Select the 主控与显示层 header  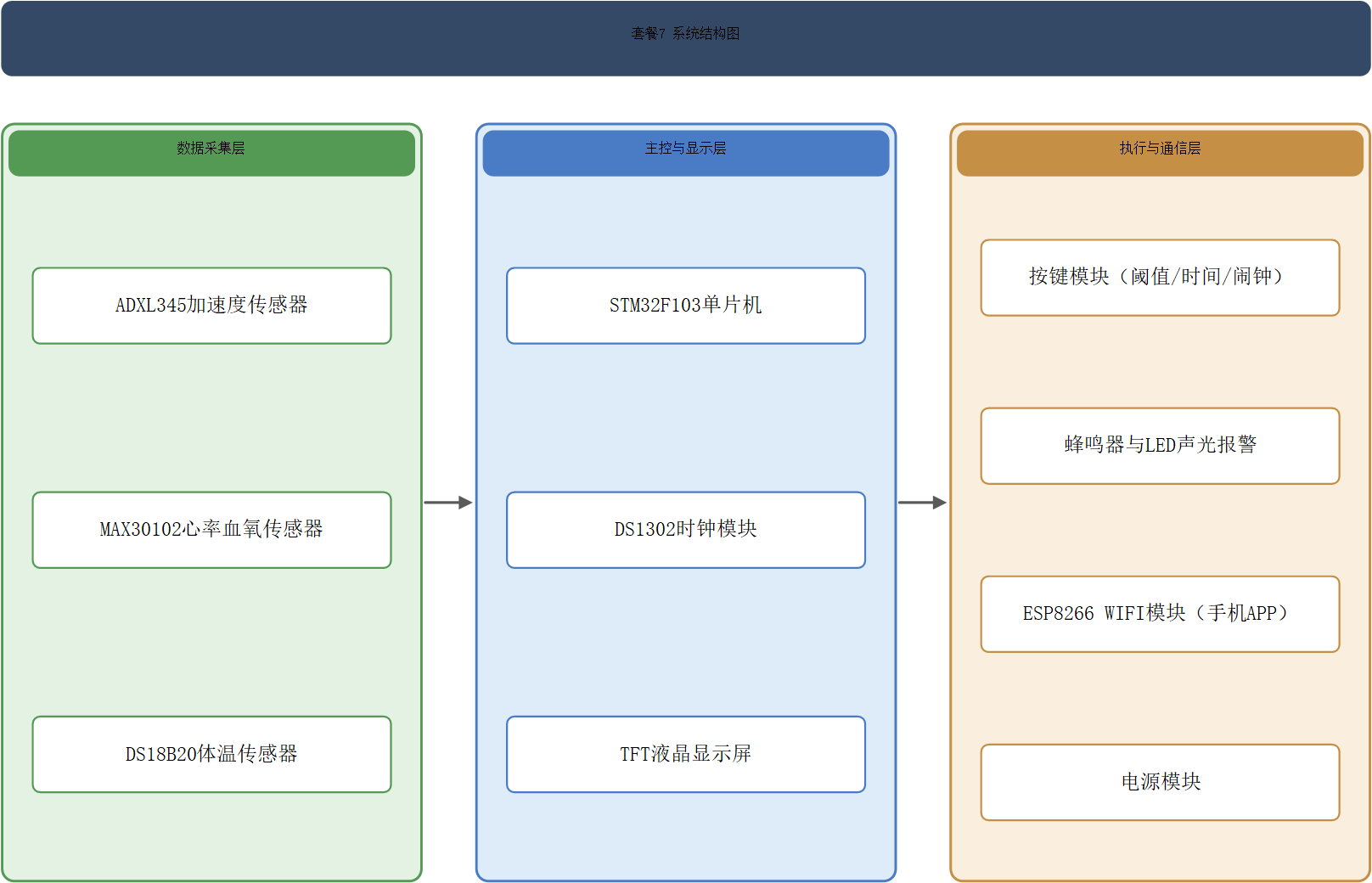pos(686,153)
